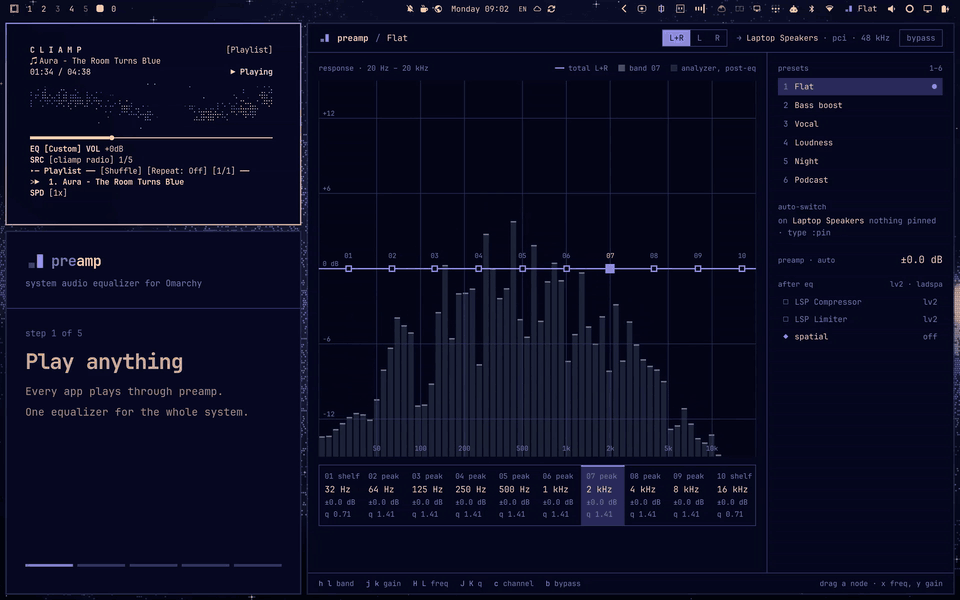The image size is (960, 600).
Task: Click the cloud icon next to EN
Action: 537,9
